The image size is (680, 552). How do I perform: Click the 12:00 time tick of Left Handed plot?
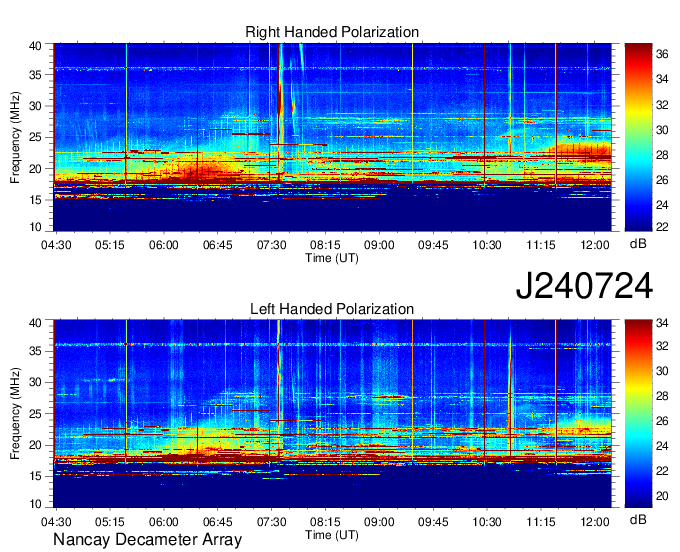[x=595, y=521]
